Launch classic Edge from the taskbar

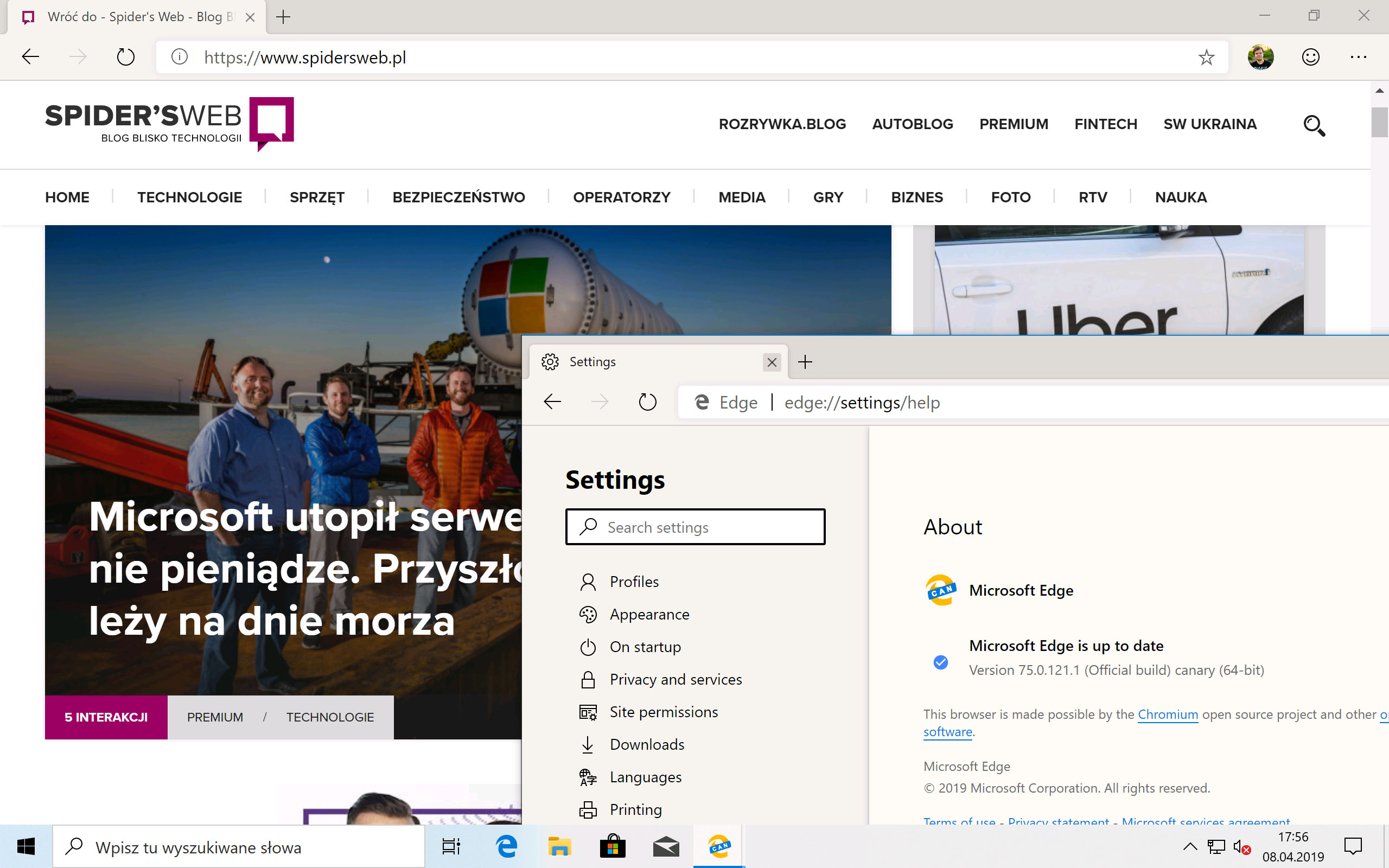pyautogui.click(x=506, y=846)
